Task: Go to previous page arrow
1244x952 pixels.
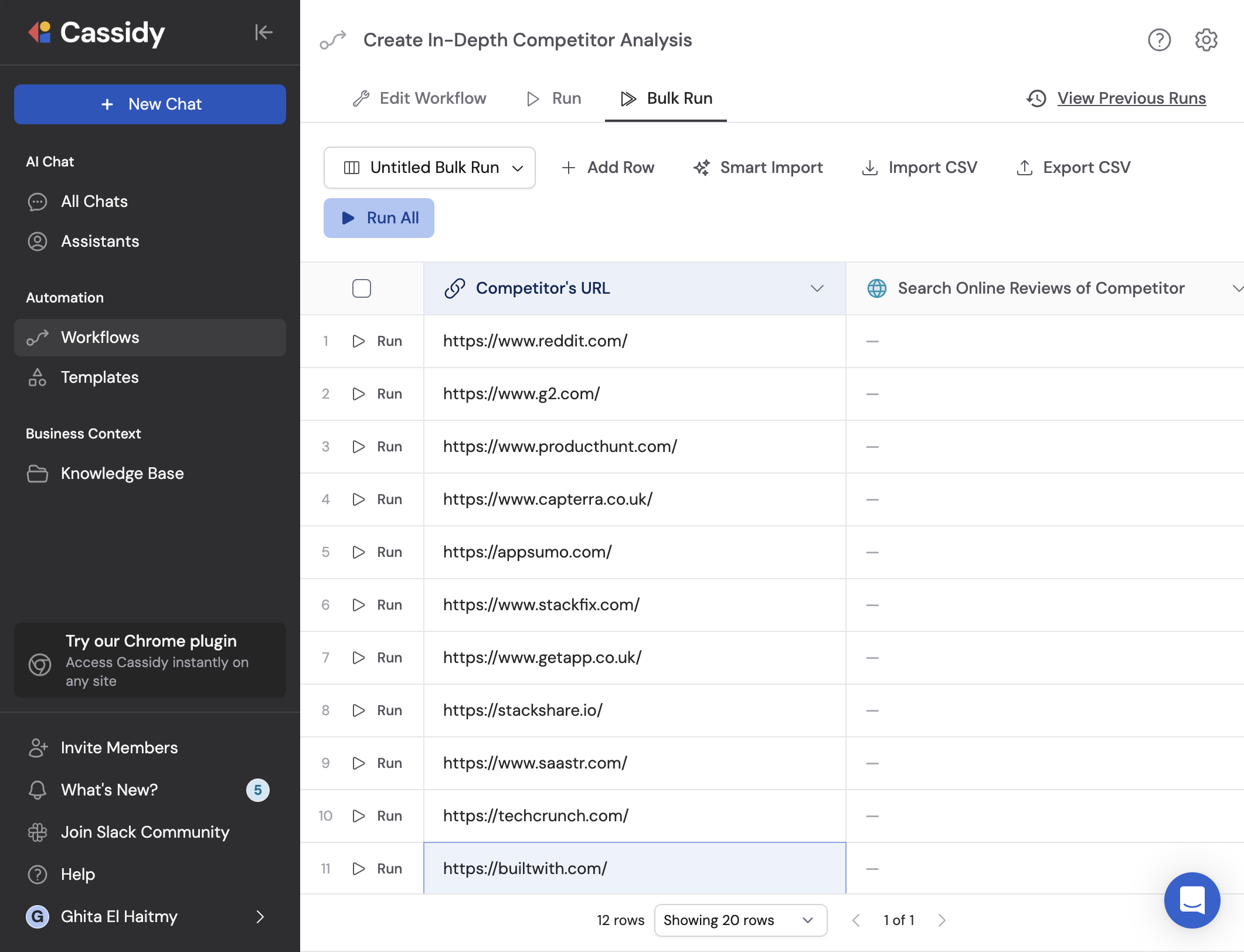Action: [x=856, y=920]
